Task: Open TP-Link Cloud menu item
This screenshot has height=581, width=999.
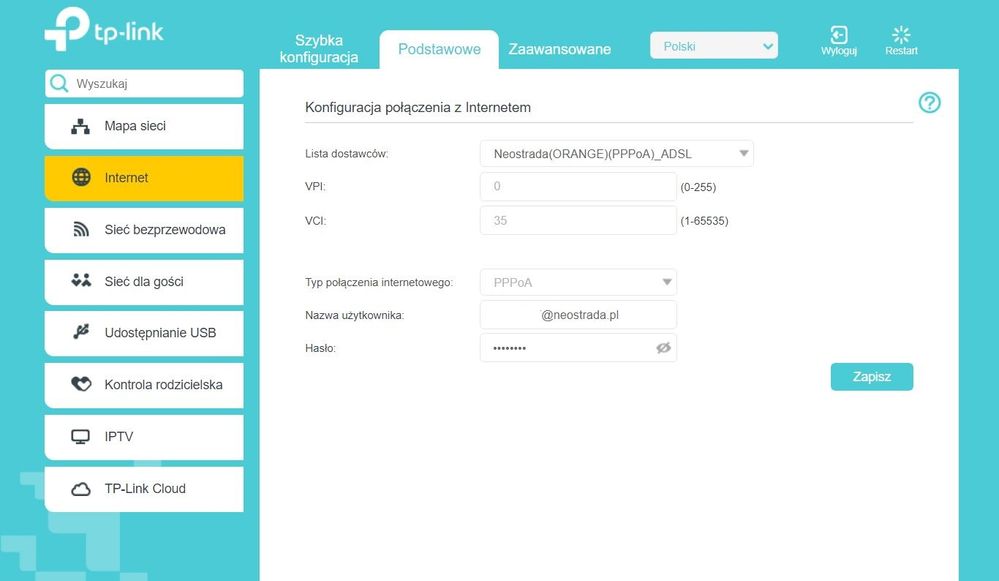Action: click(x=144, y=489)
